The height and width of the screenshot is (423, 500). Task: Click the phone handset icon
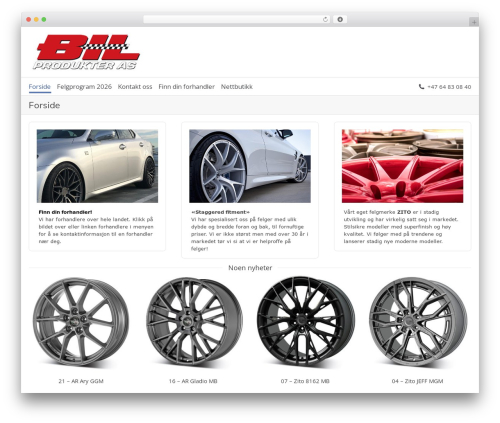click(x=421, y=87)
